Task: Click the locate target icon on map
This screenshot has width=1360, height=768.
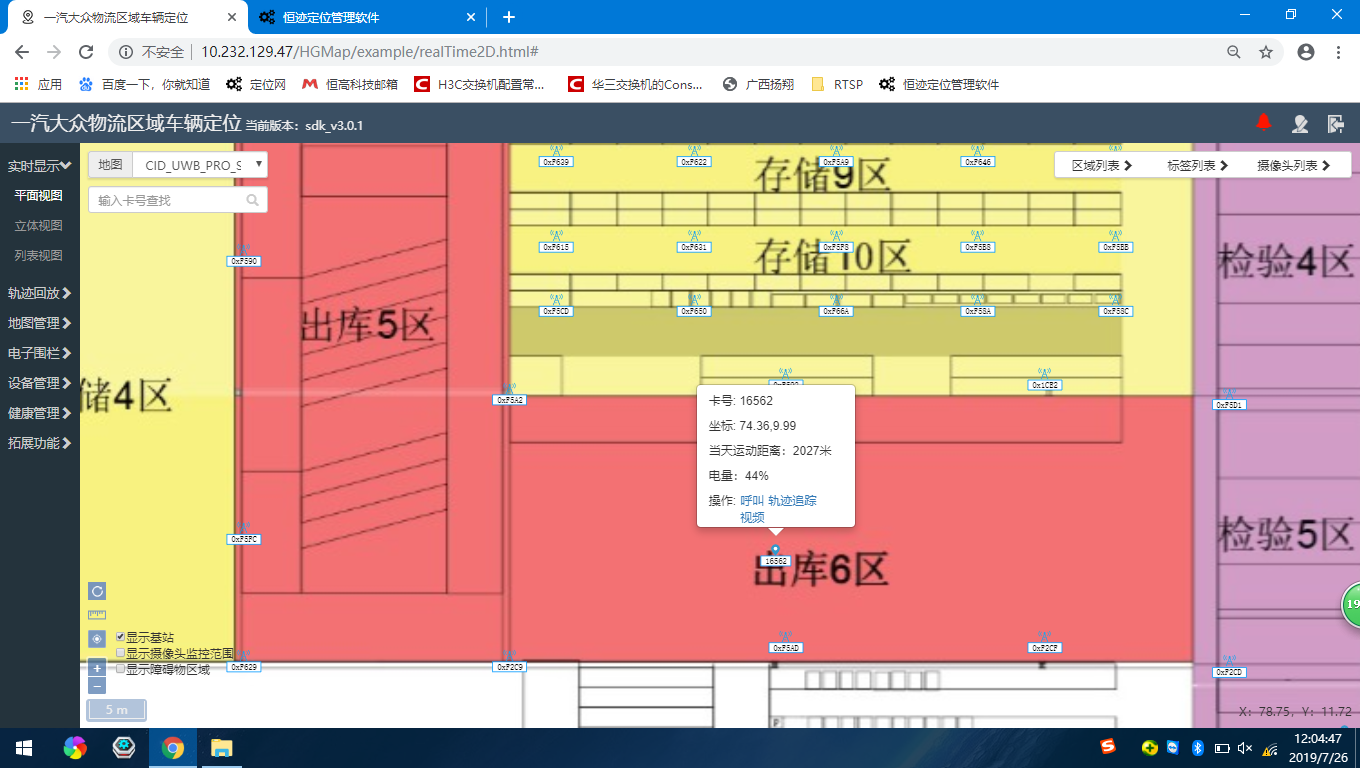Action: click(97, 638)
